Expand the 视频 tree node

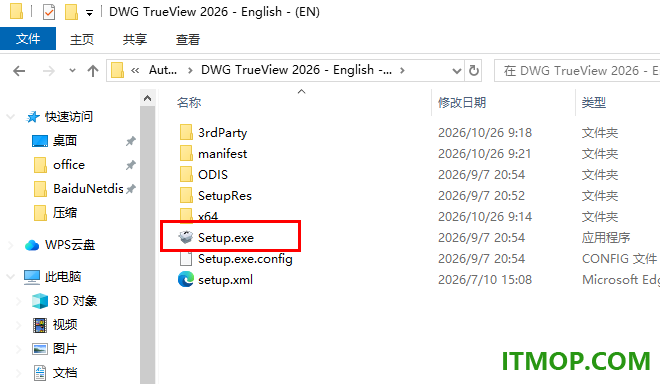[19, 325]
